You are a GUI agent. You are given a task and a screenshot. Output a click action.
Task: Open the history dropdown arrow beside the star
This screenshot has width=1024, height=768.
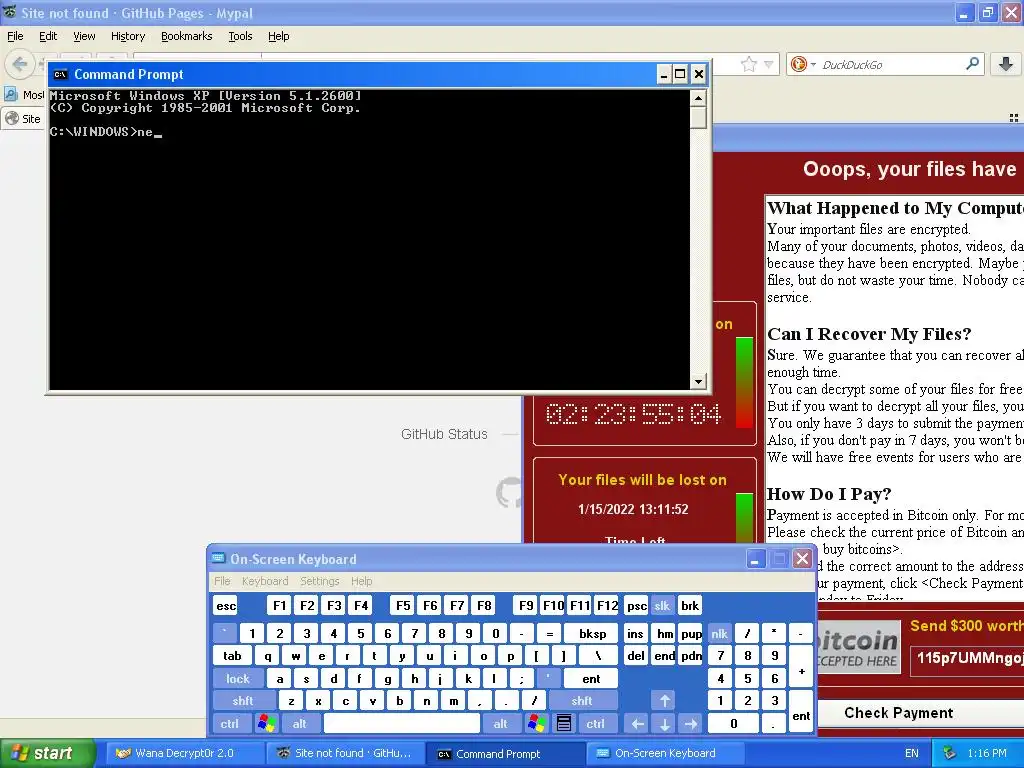click(x=769, y=64)
